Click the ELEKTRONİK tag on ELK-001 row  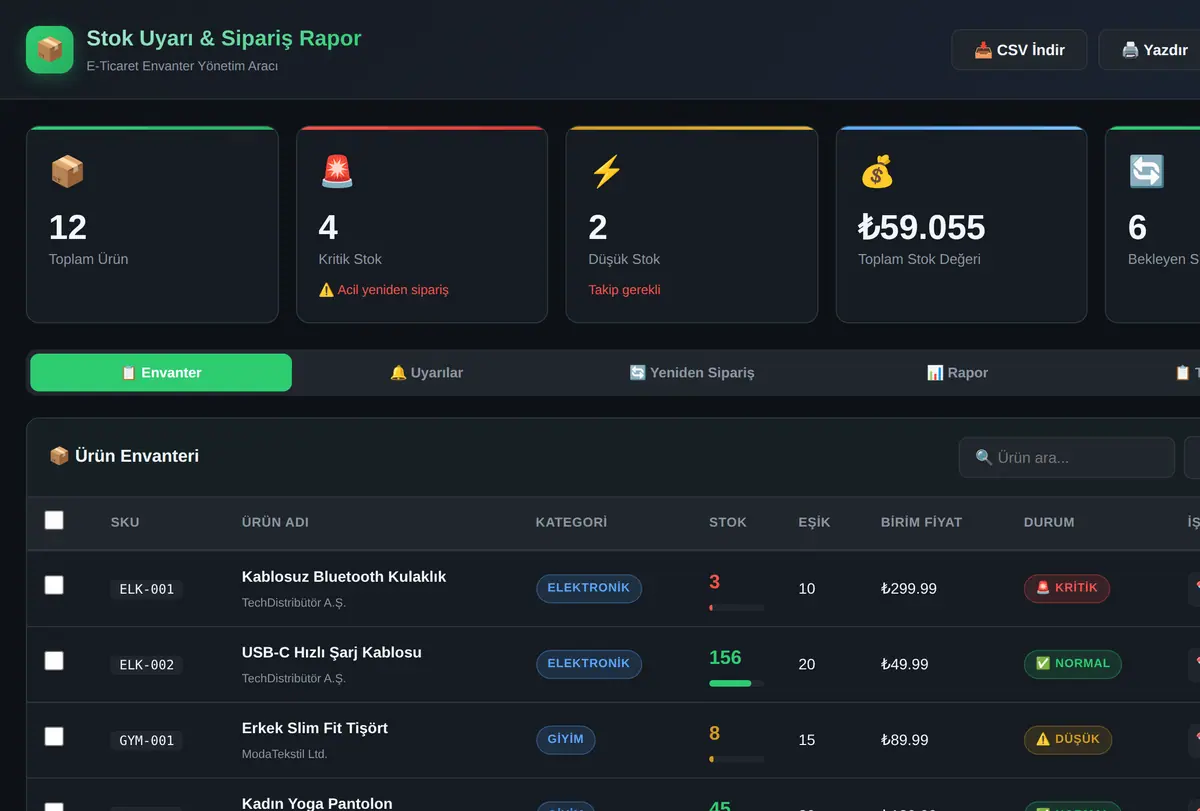[589, 588]
